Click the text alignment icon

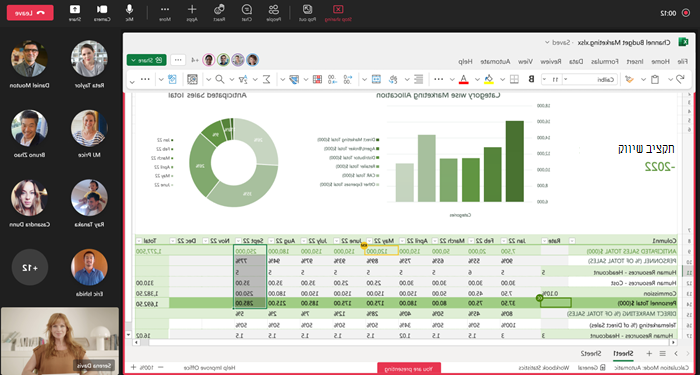tap(419, 79)
